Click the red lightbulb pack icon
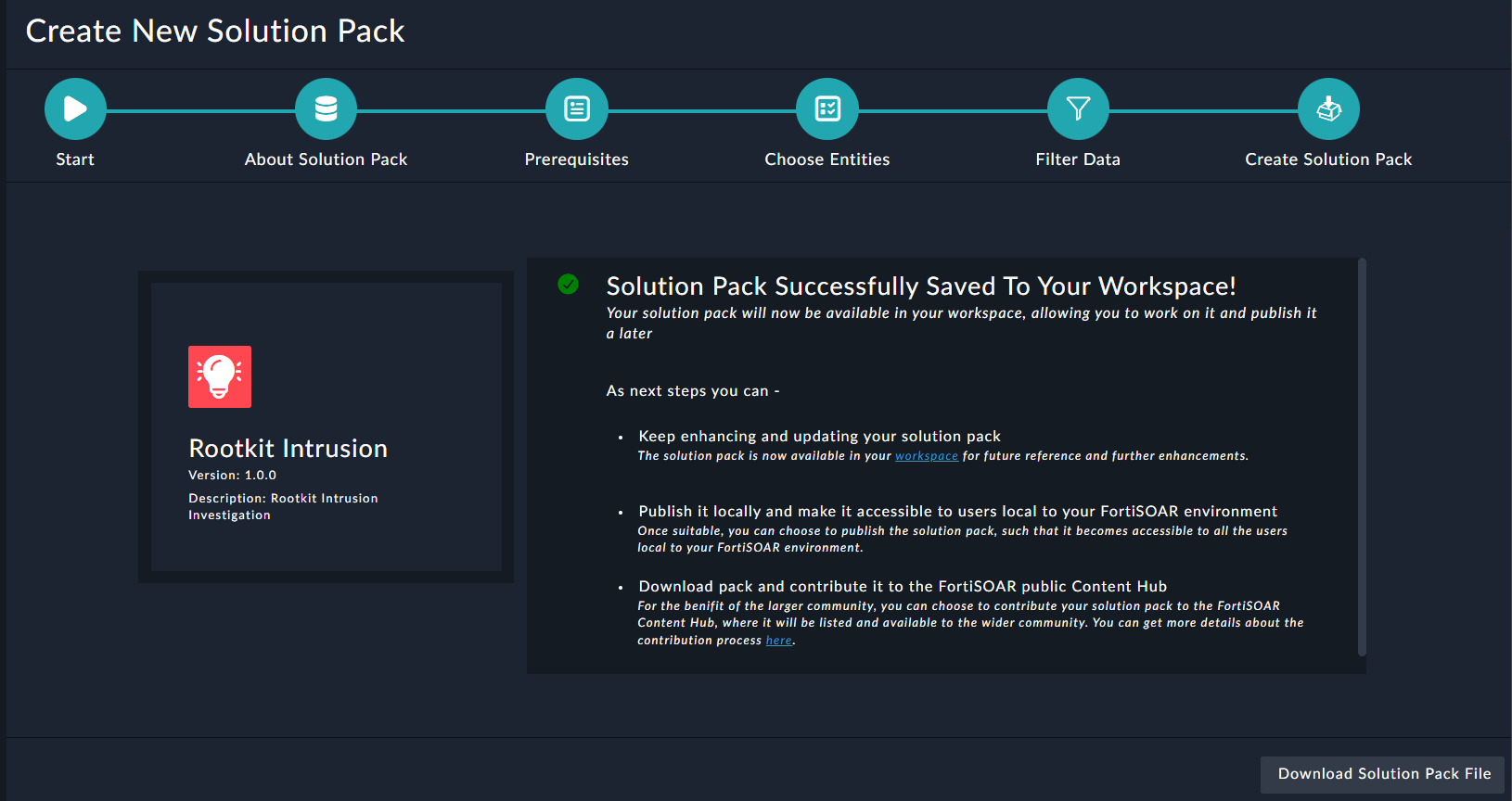Viewport: 1512px width, 801px height. pyautogui.click(x=220, y=376)
